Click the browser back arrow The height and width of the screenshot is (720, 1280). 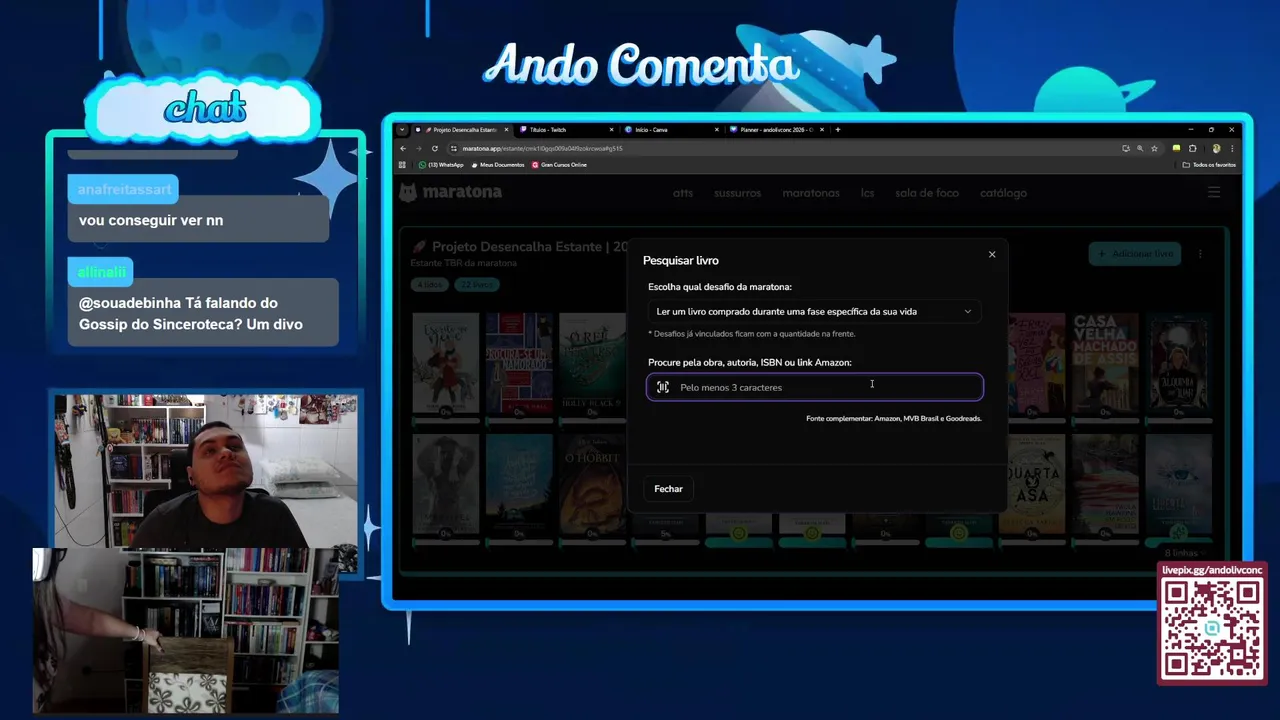pos(403,148)
